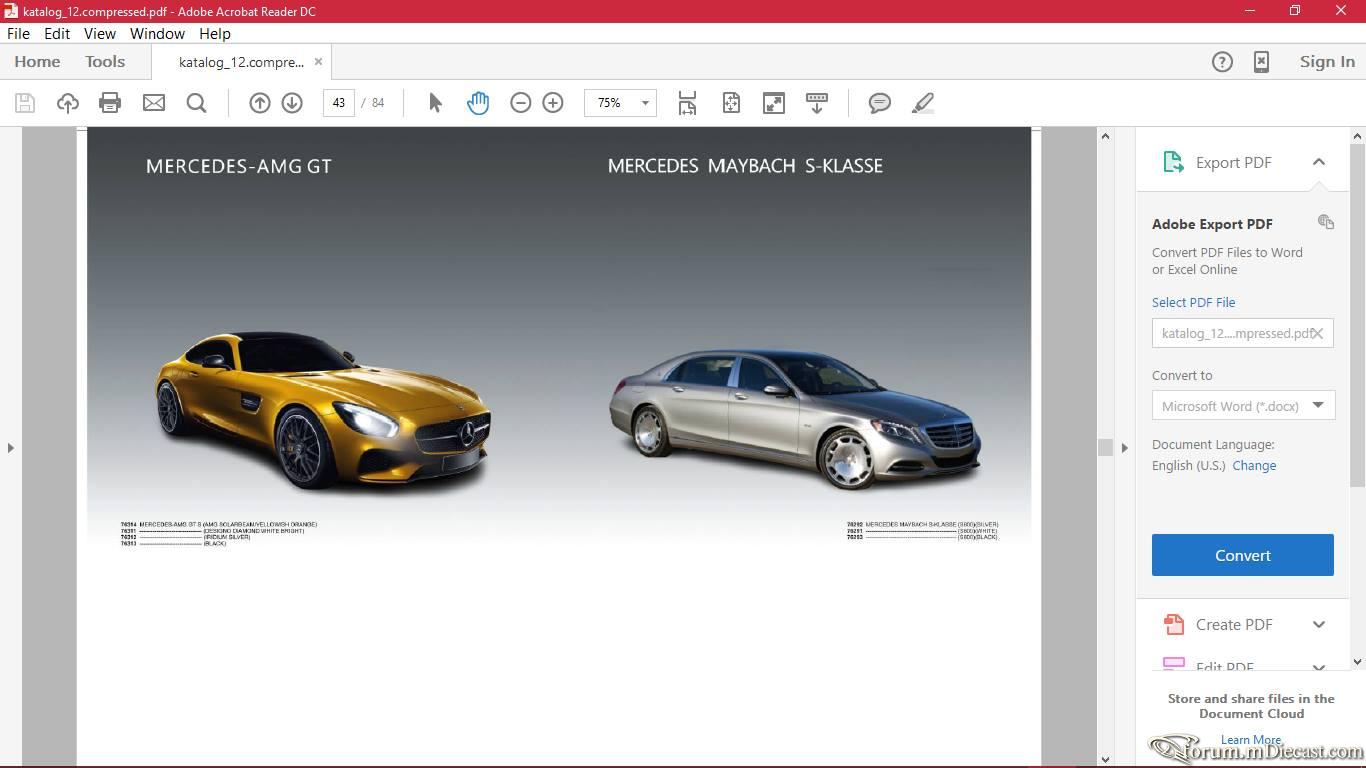Clear the selected katalog file with X
This screenshot has width=1366, height=768.
(1318, 333)
